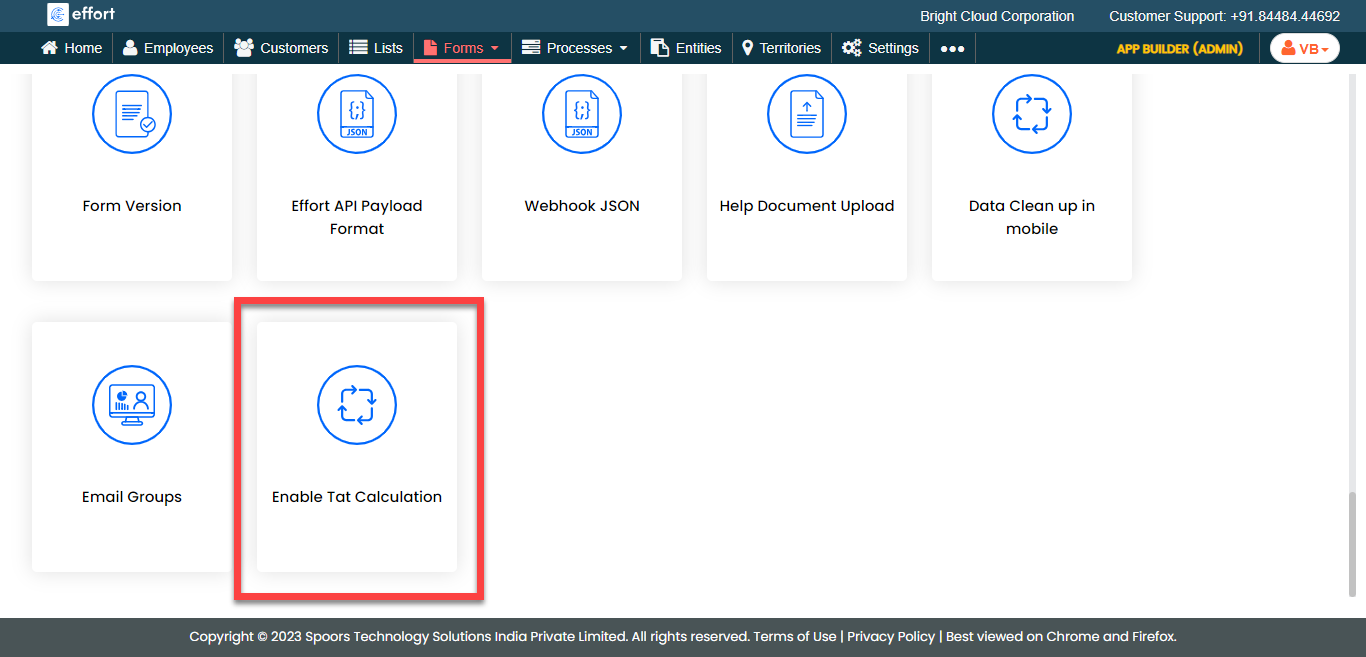This screenshot has width=1366, height=657.
Task: Open the Privacy Policy link
Action: click(x=891, y=636)
